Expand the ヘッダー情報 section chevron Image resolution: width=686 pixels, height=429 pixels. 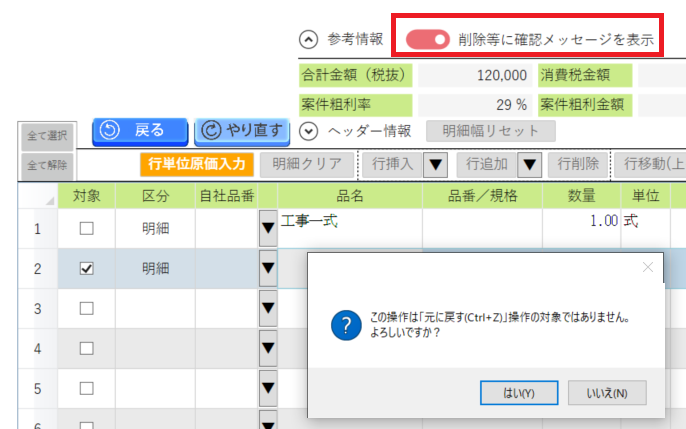click(309, 130)
